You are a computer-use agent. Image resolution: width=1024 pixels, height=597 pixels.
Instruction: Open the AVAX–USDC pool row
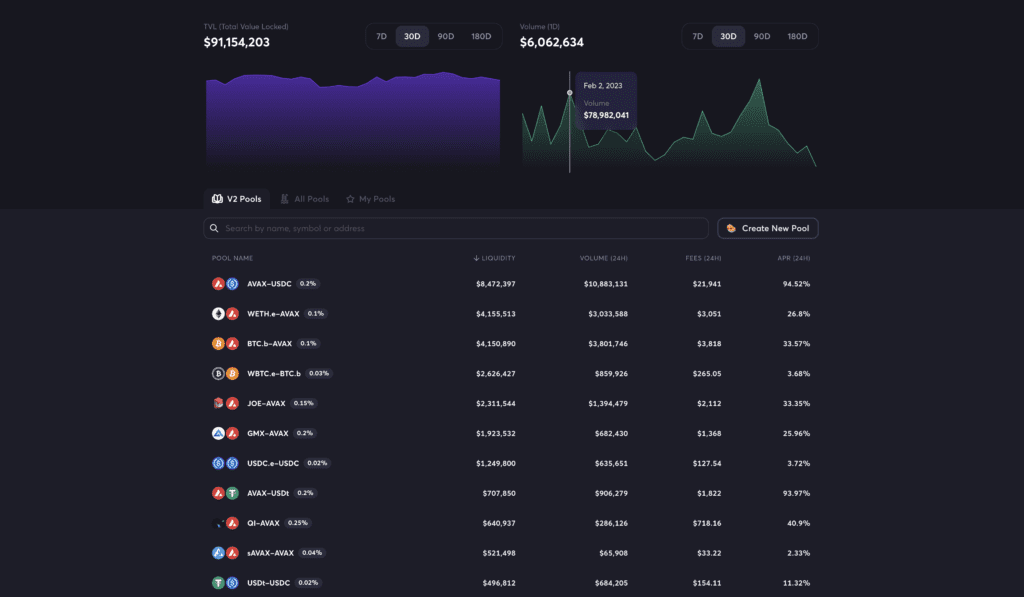[511, 284]
